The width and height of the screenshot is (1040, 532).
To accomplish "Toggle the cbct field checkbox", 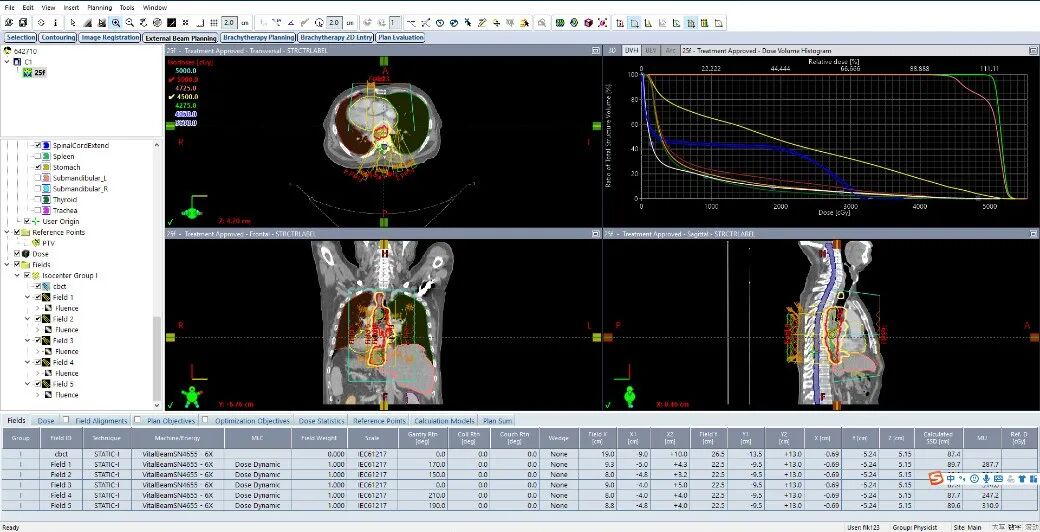I will pos(37,286).
